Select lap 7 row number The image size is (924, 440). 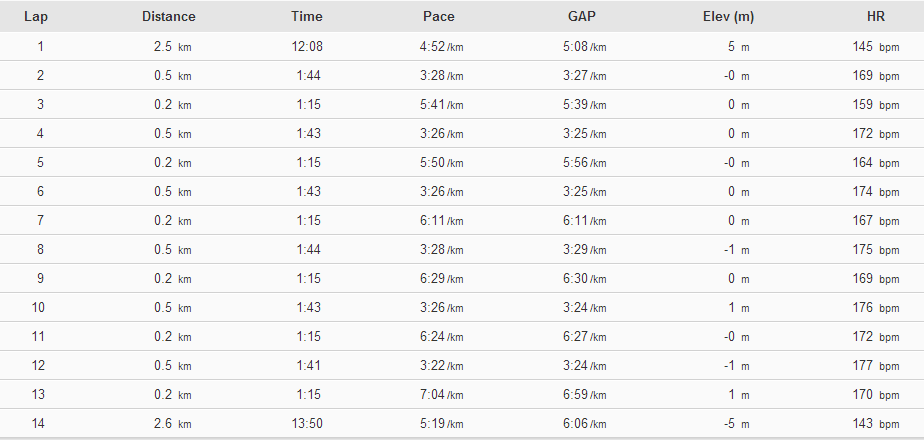(40, 221)
